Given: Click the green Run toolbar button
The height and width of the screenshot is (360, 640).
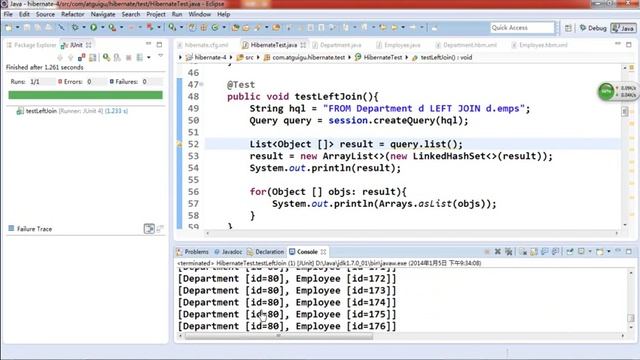Looking at the screenshot, I should pos(93,27).
